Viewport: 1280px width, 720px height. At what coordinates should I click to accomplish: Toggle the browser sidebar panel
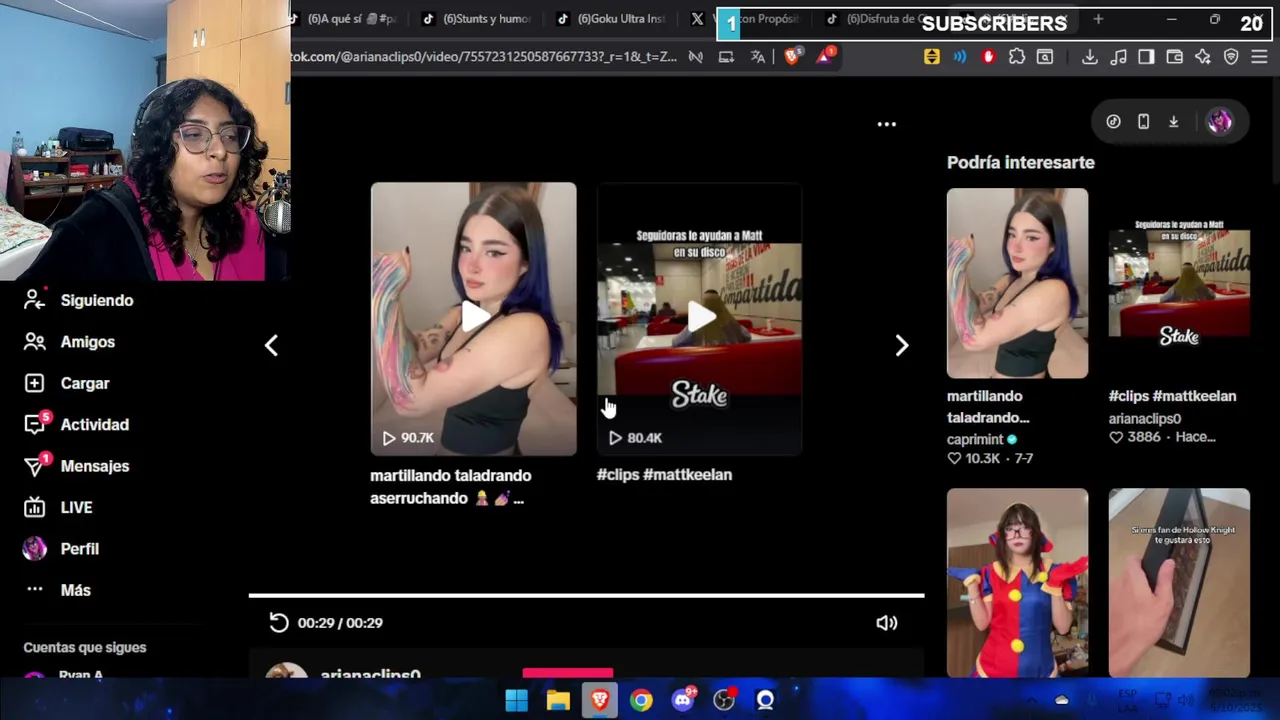tap(1146, 57)
